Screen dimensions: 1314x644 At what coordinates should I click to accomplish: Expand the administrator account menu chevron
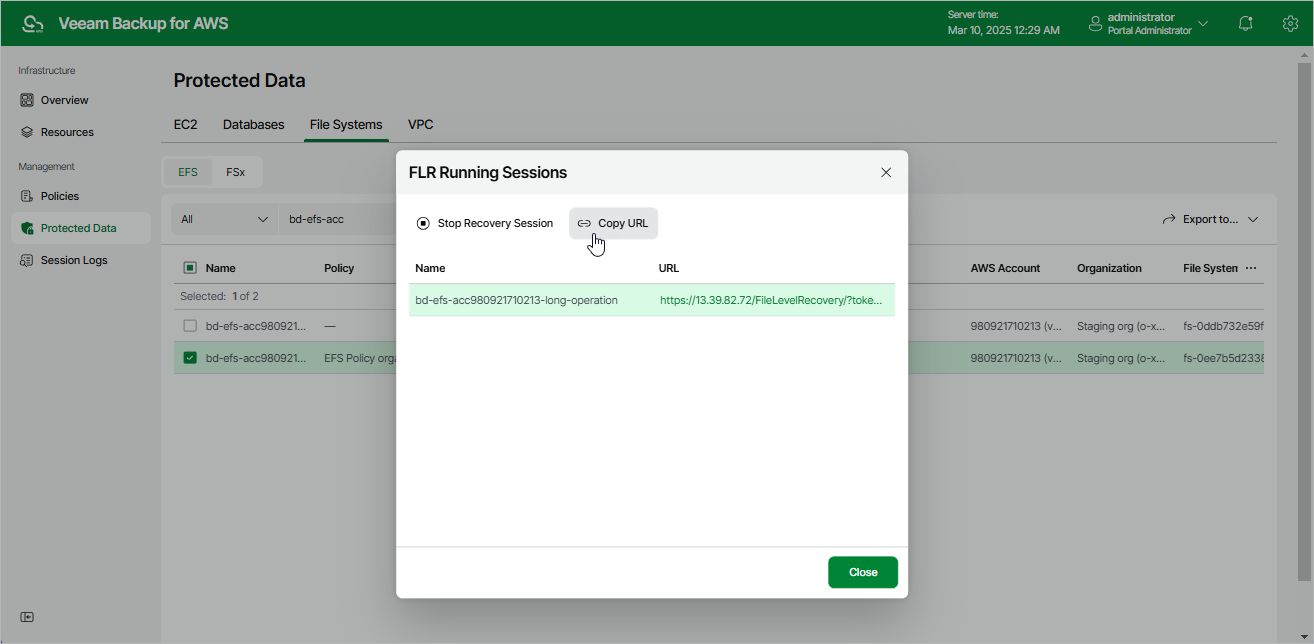(1203, 23)
